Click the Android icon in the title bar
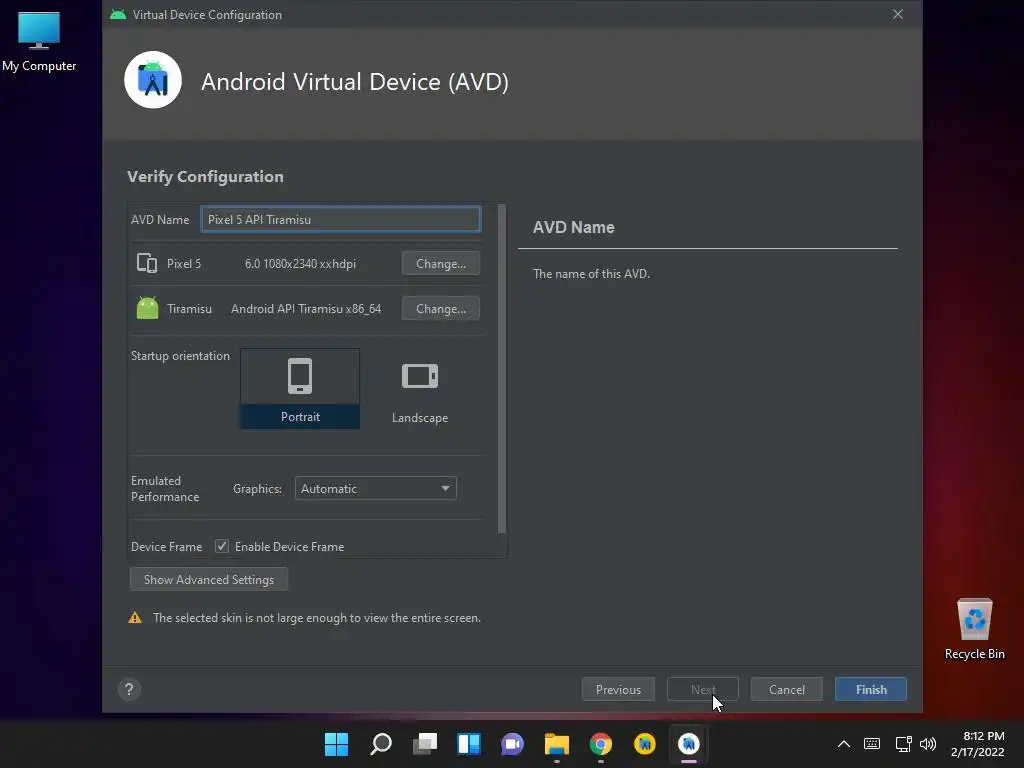1024x768 pixels. 118,14
